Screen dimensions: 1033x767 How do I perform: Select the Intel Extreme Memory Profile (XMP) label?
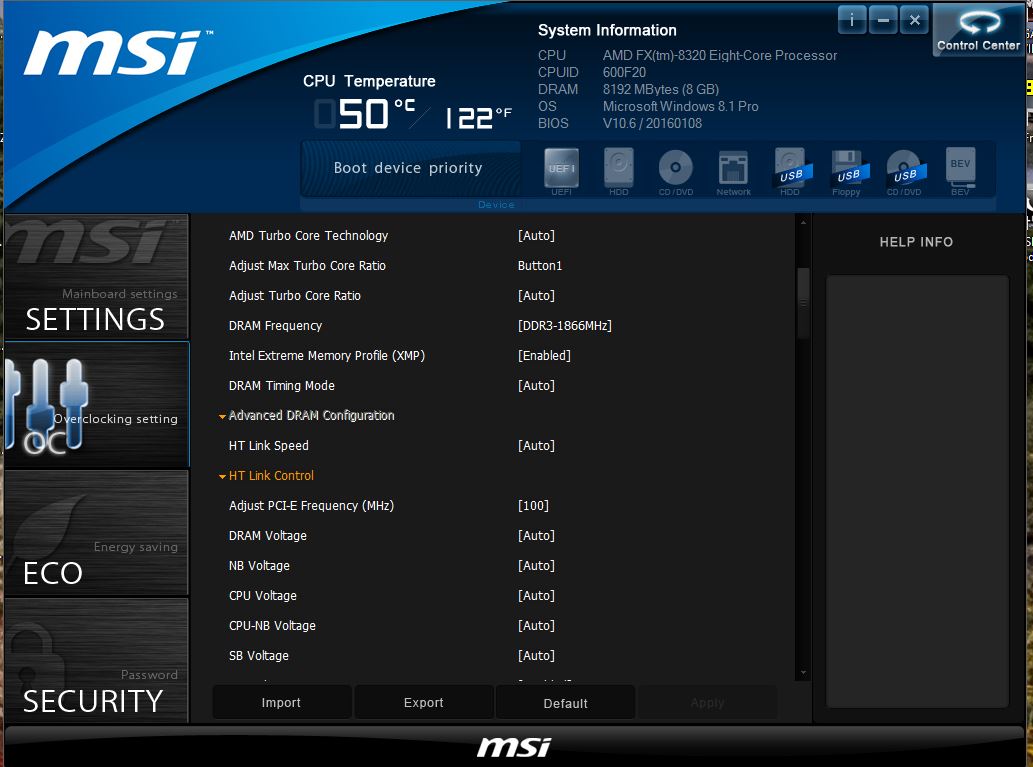[x=327, y=356]
